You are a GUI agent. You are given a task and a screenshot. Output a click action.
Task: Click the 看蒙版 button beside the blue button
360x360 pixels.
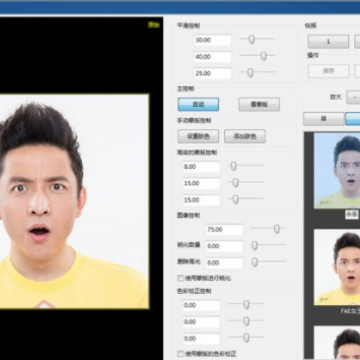coord(259,104)
